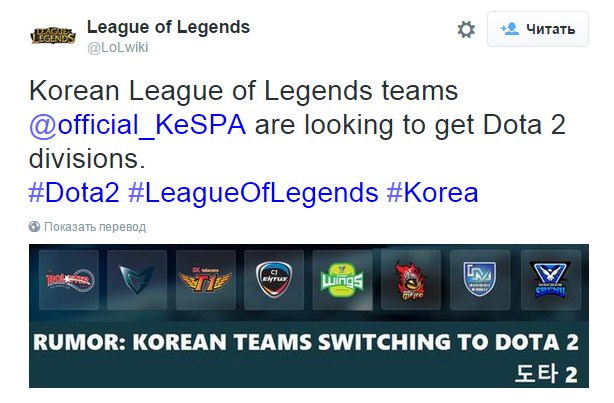The height and width of the screenshot is (403, 614).
Task: Follow the @official_KeSPA mention link
Action: tap(137, 125)
